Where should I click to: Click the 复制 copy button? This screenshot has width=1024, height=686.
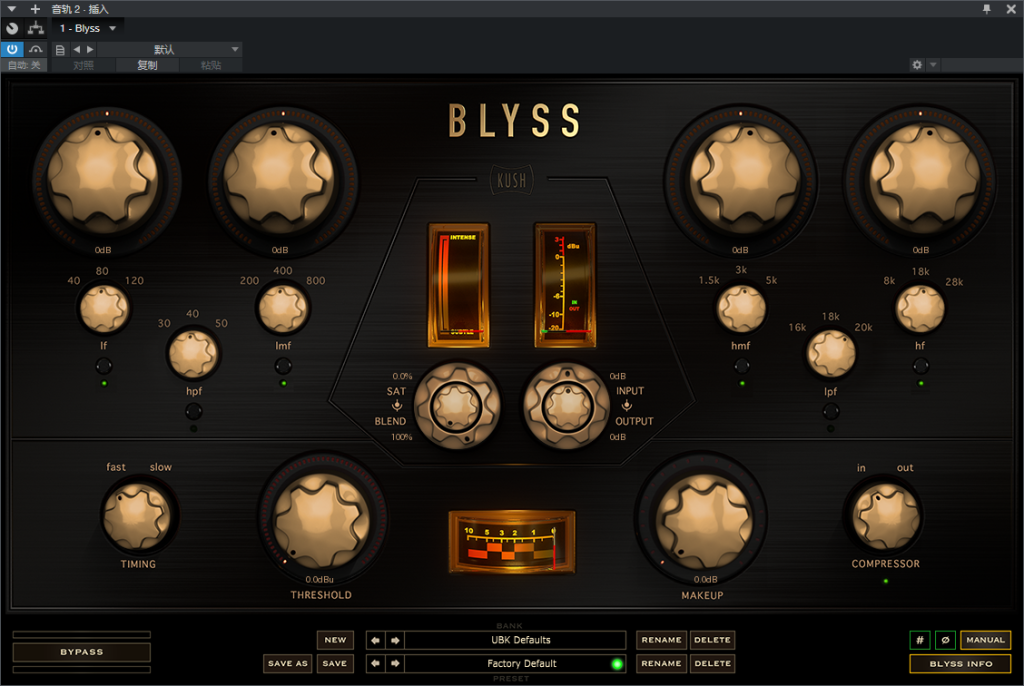click(147, 65)
